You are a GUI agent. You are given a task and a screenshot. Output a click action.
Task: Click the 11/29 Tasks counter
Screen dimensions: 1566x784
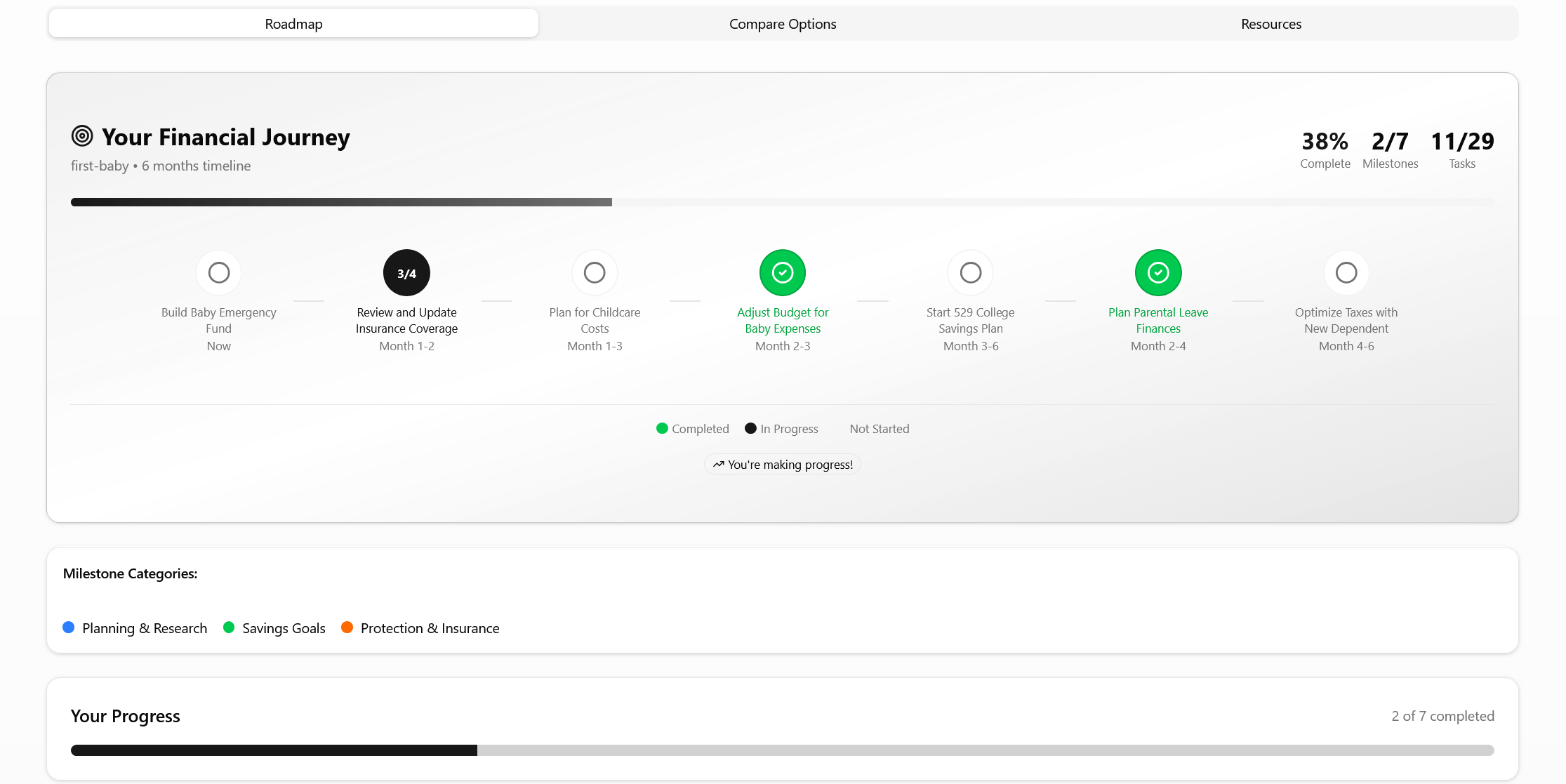click(1462, 150)
